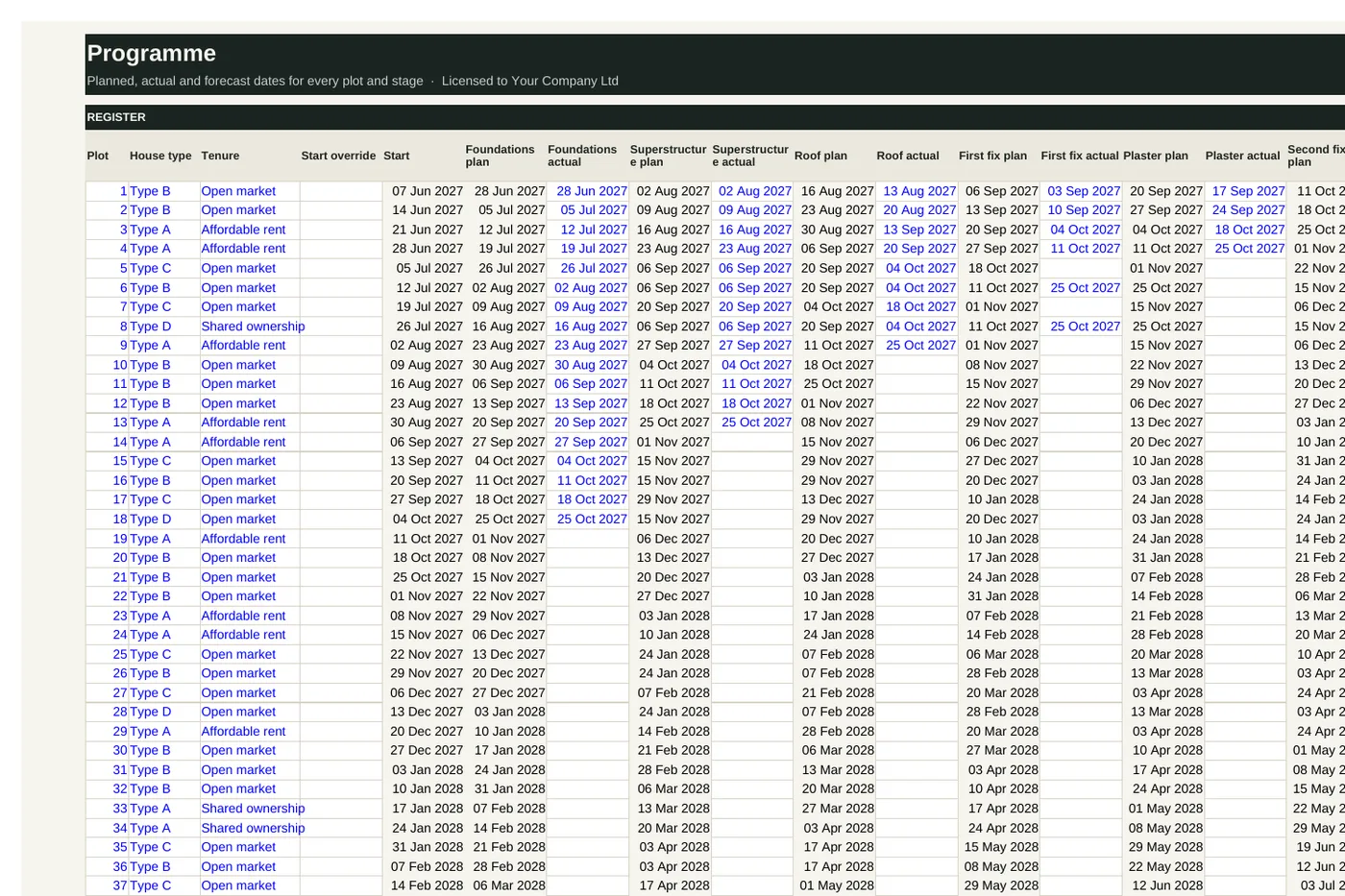Open Shared ownership tenure for plot 34
The width and height of the screenshot is (1345, 896).
click(253, 828)
